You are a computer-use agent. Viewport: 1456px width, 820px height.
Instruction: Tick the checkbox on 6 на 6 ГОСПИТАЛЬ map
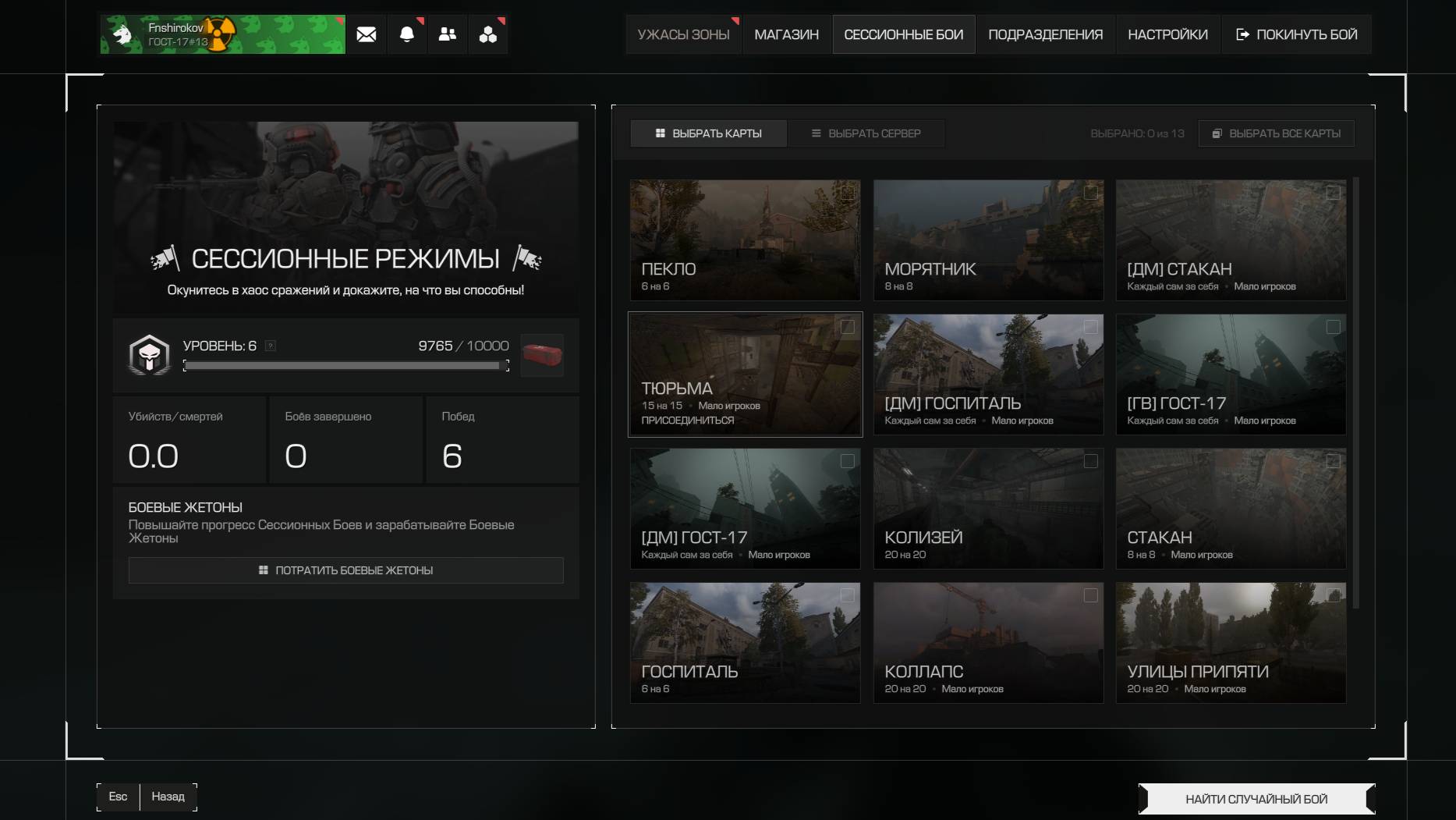pyautogui.click(x=847, y=595)
